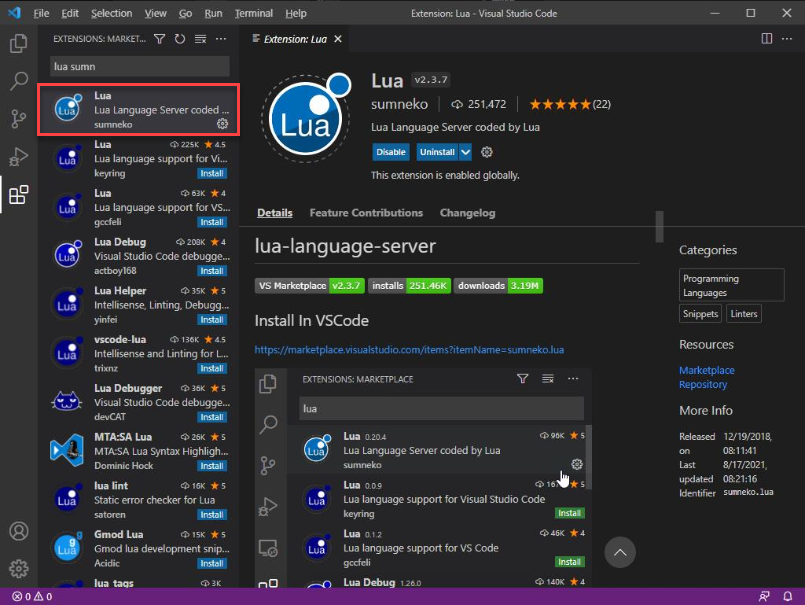805x605 pixels.
Task: Disable the Lua sumneko extension
Action: 391,152
